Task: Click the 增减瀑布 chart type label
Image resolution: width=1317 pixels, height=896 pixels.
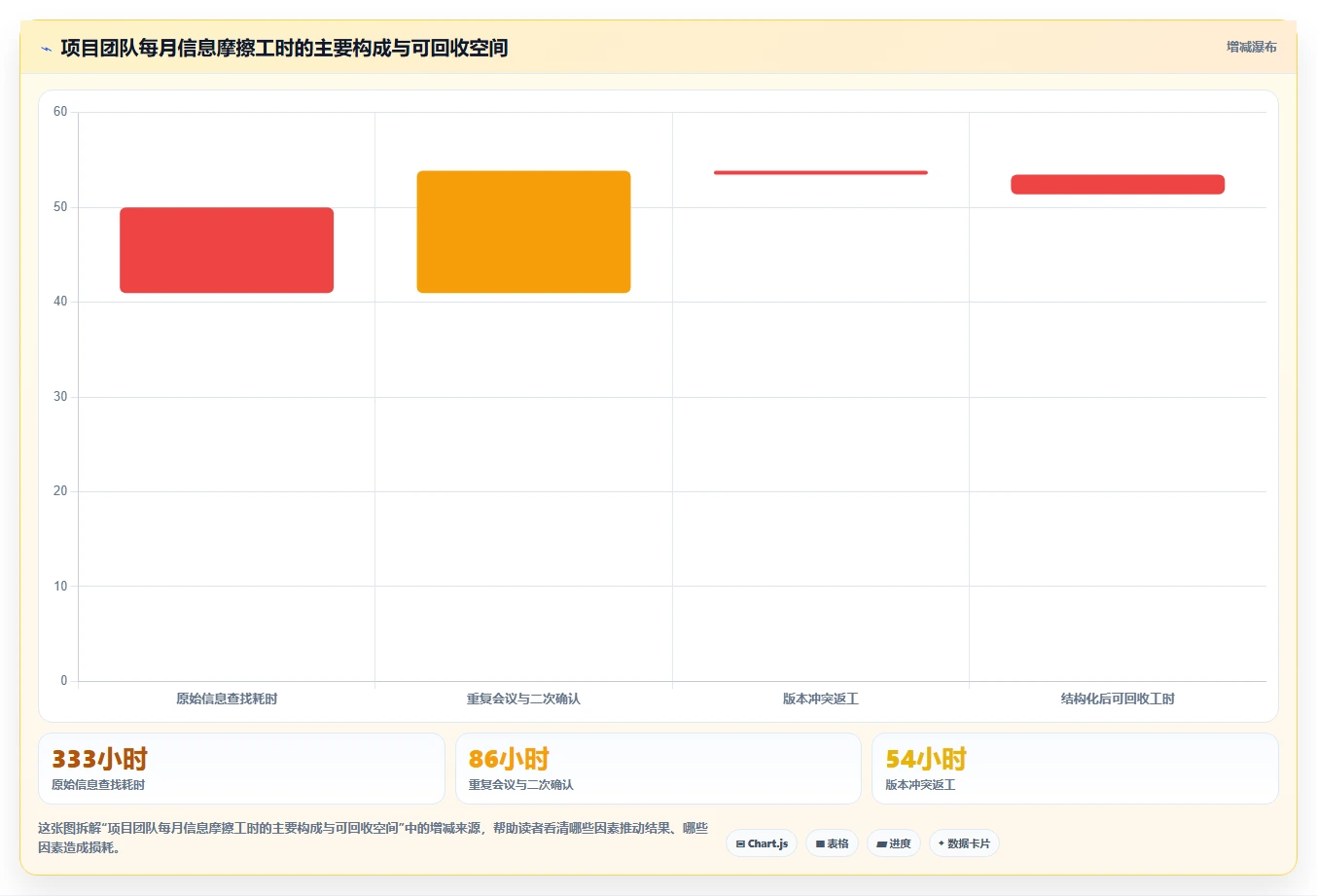Action: (1252, 47)
